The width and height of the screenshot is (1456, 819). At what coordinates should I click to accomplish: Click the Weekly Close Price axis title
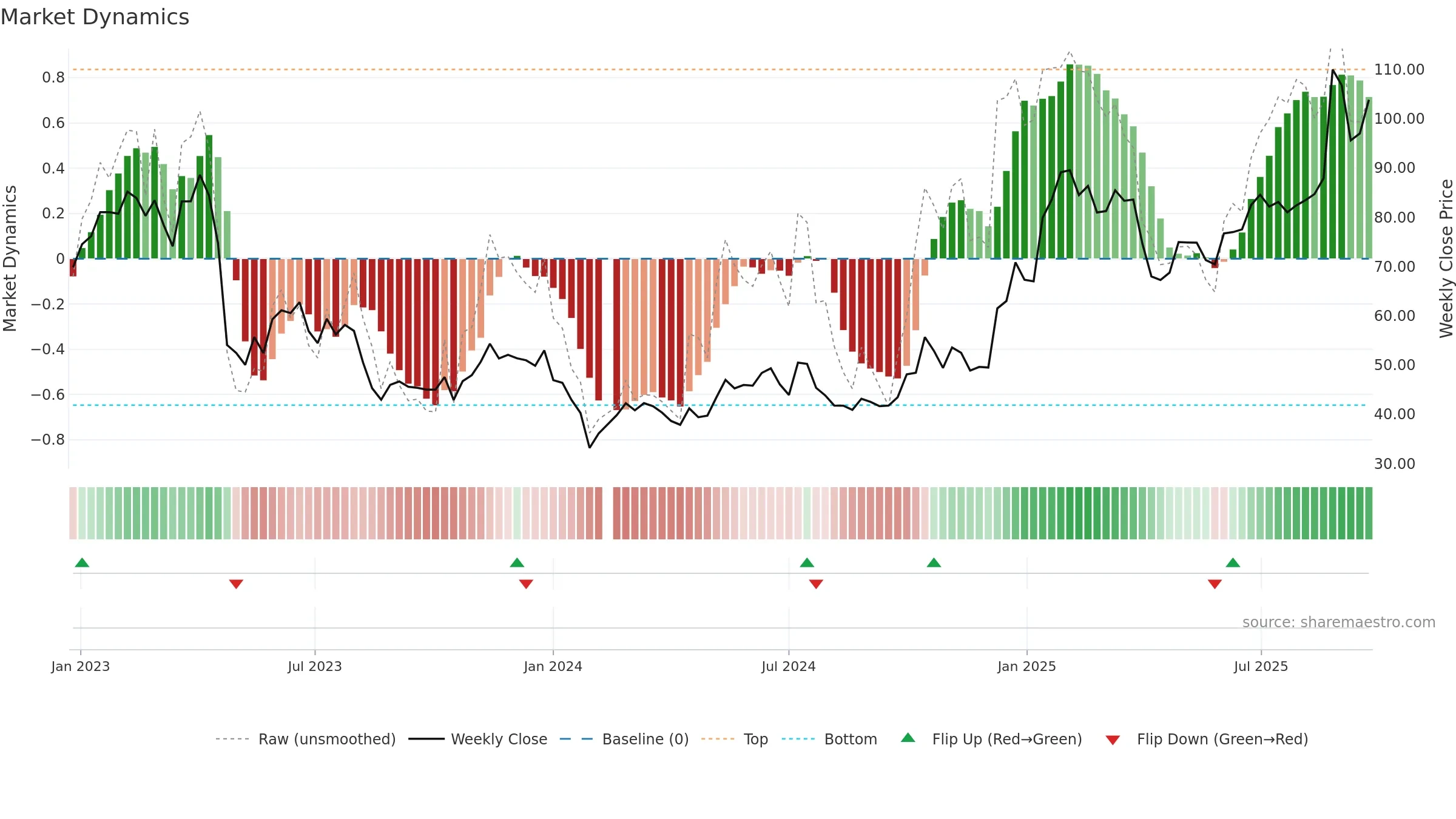coord(1446,258)
